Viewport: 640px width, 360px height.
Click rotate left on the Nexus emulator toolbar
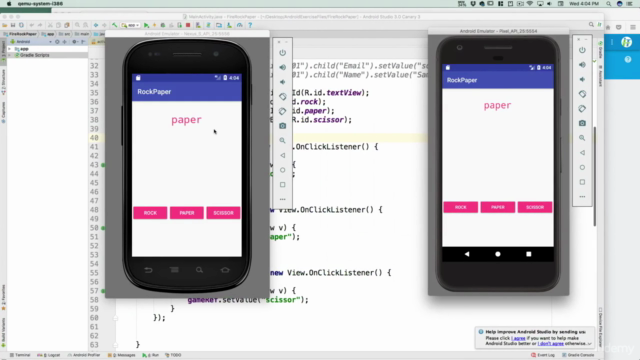coord(282,97)
